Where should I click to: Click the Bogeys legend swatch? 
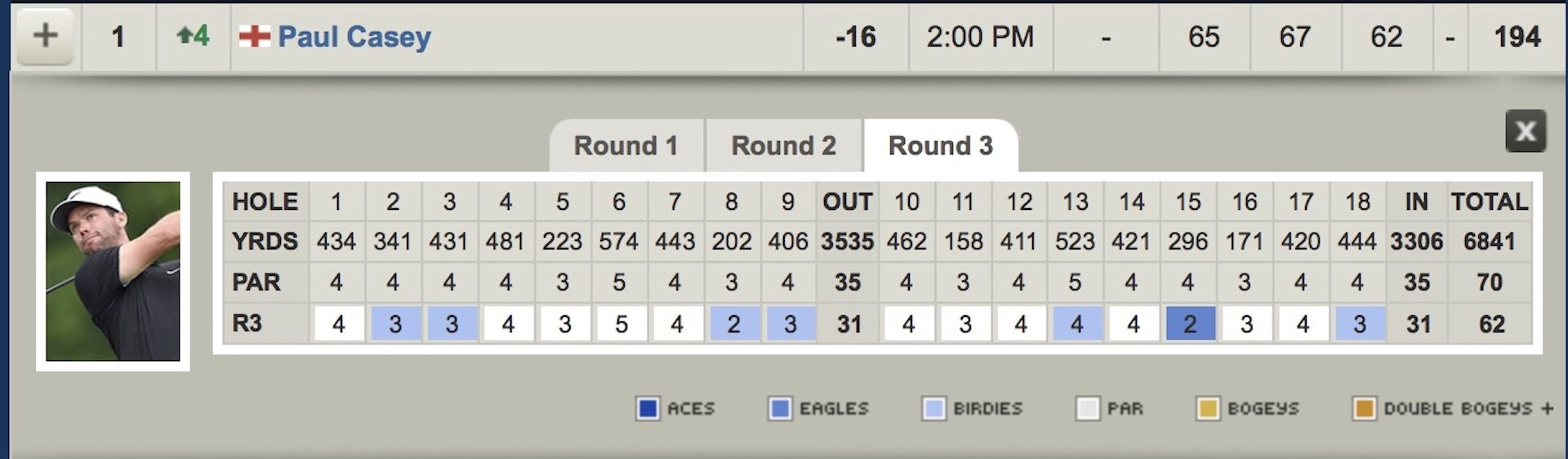click(x=1208, y=408)
